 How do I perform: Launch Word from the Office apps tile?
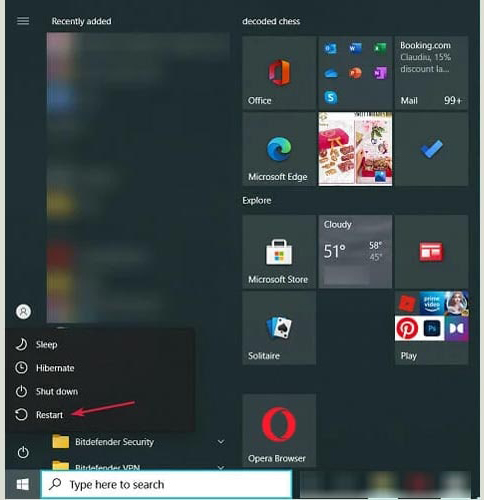(x=355, y=49)
